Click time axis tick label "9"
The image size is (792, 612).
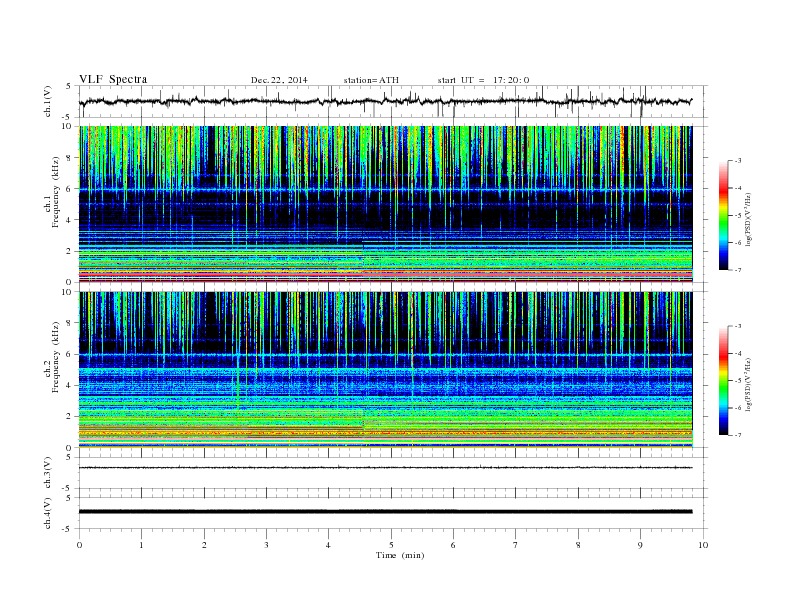640,545
